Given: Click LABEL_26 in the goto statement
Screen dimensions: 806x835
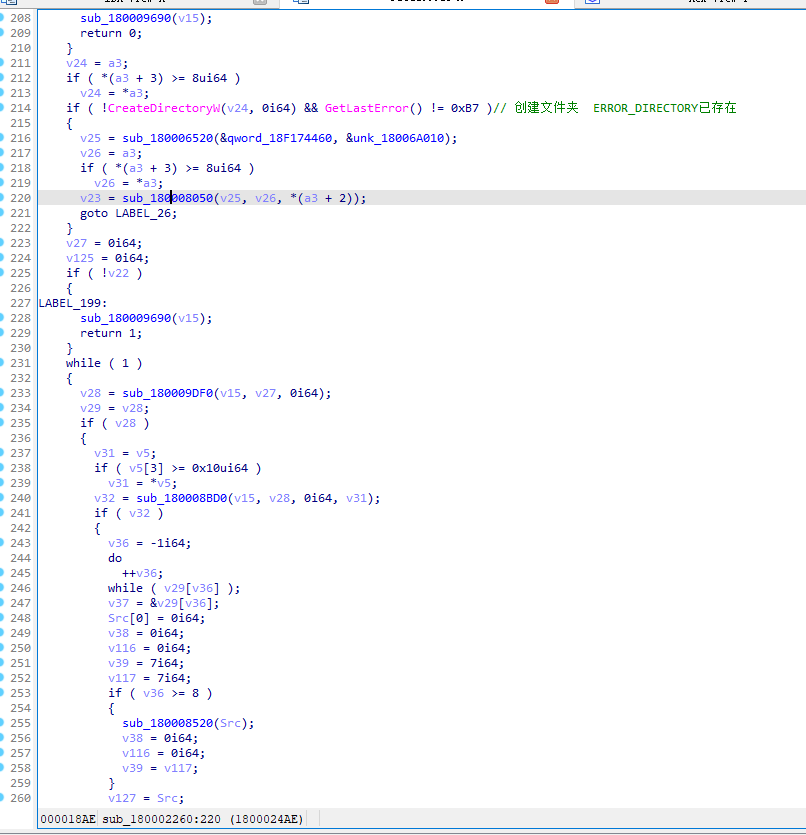Looking at the screenshot, I should 143,213.
